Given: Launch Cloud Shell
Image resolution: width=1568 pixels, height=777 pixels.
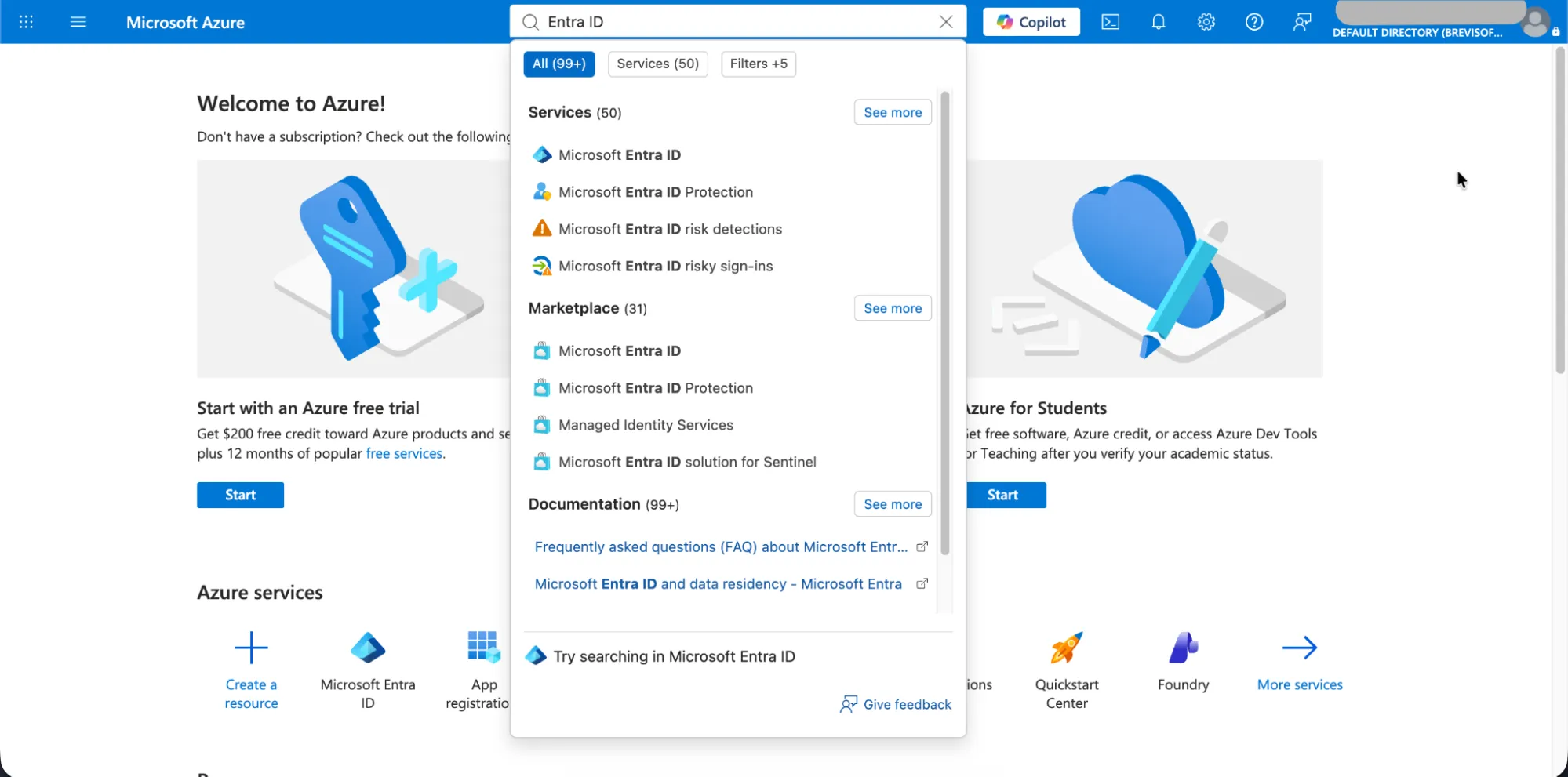Looking at the screenshot, I should [x=1111, y=22].
